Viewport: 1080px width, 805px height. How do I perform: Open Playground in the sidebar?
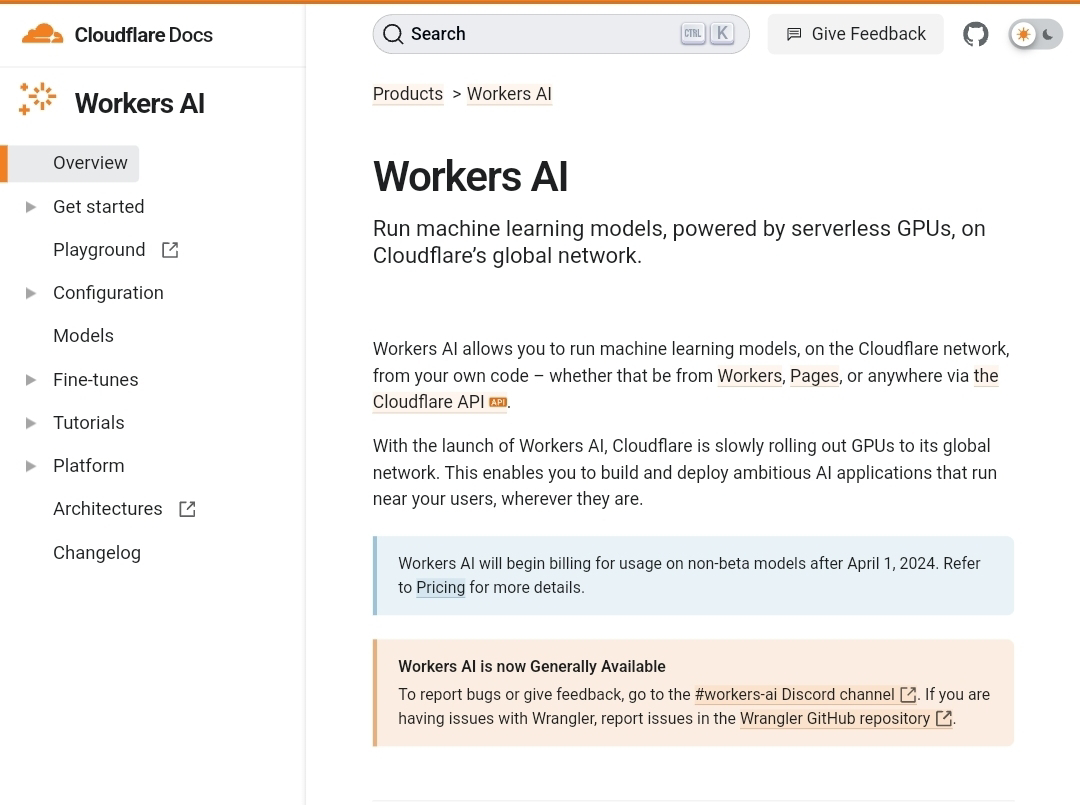(x=99, y=250)
